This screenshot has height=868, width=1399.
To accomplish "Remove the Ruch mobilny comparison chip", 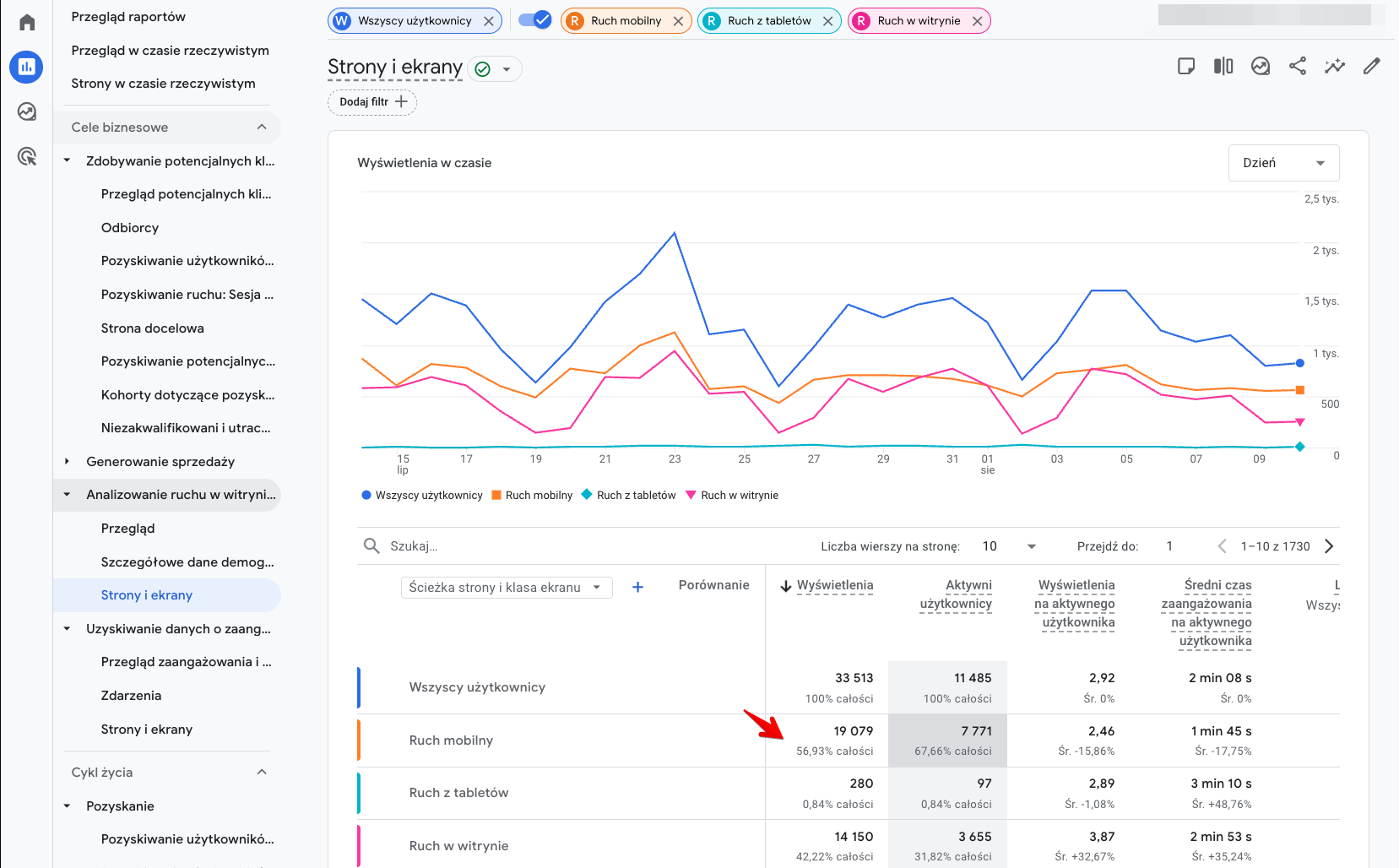I will point(679,21).
